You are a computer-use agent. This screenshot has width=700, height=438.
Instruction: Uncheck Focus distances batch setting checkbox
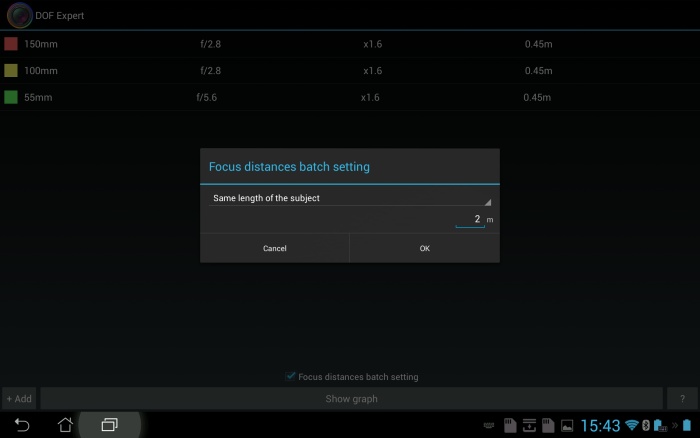point(291,377)
